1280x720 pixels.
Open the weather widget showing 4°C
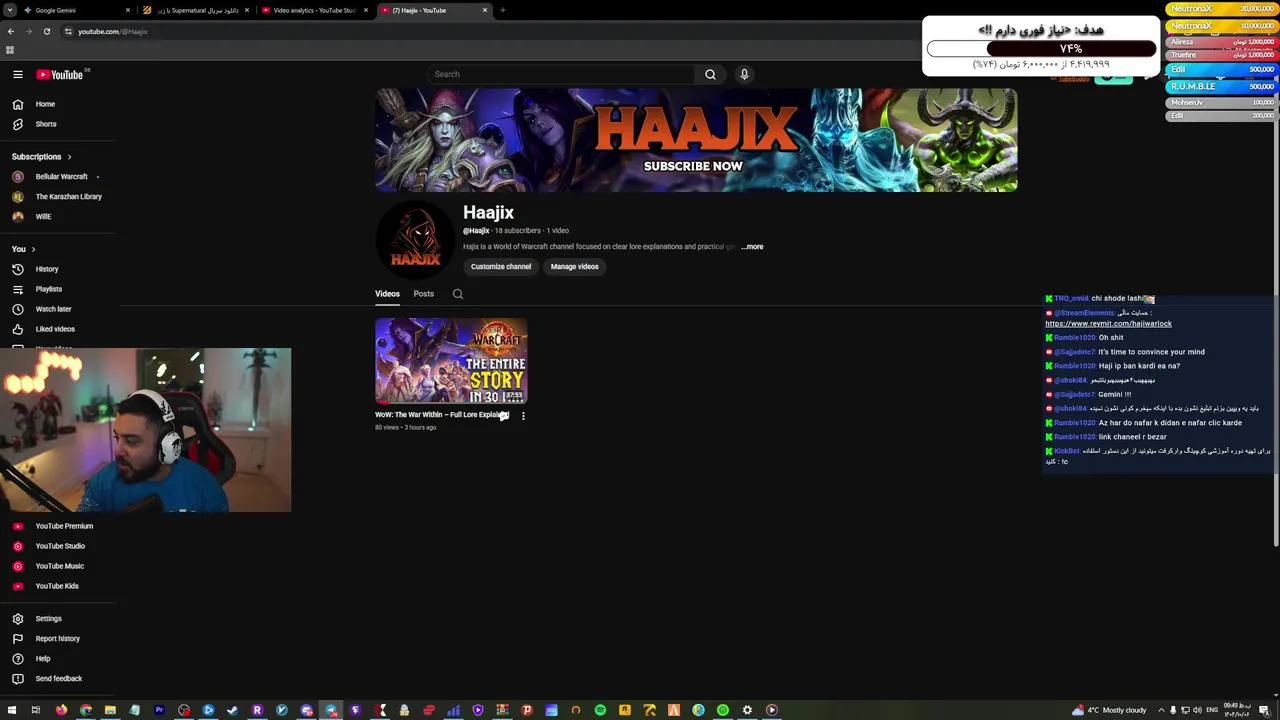coord(1108,710)
